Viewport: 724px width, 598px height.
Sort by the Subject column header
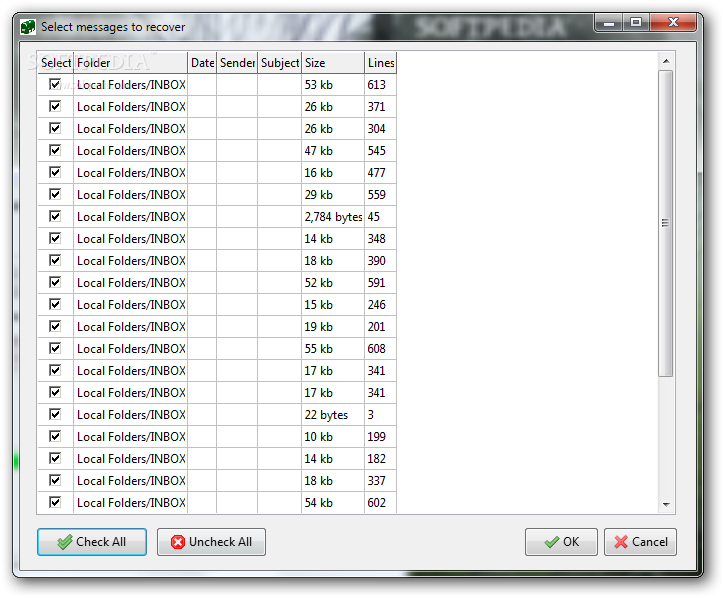(280, 63)
